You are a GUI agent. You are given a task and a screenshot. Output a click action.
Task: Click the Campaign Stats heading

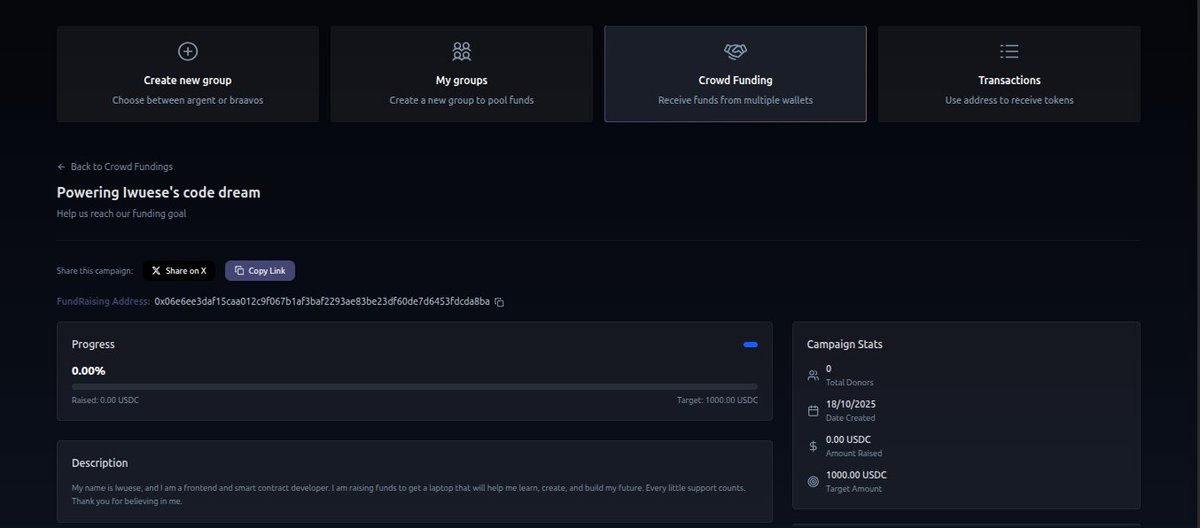point(845,344)
